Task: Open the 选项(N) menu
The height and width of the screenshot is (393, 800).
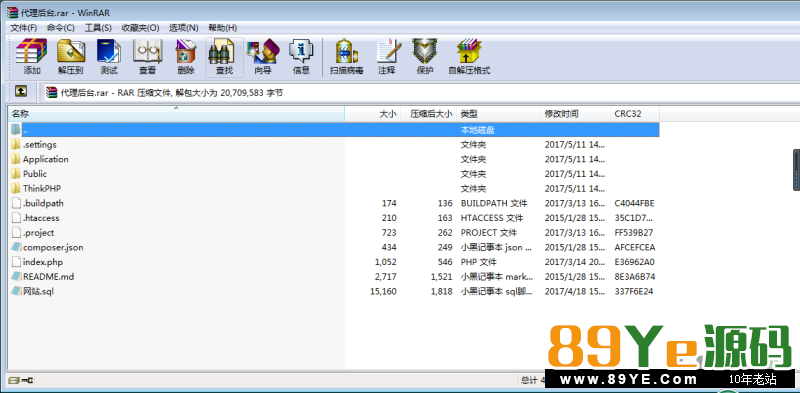Action: (184, 28)
